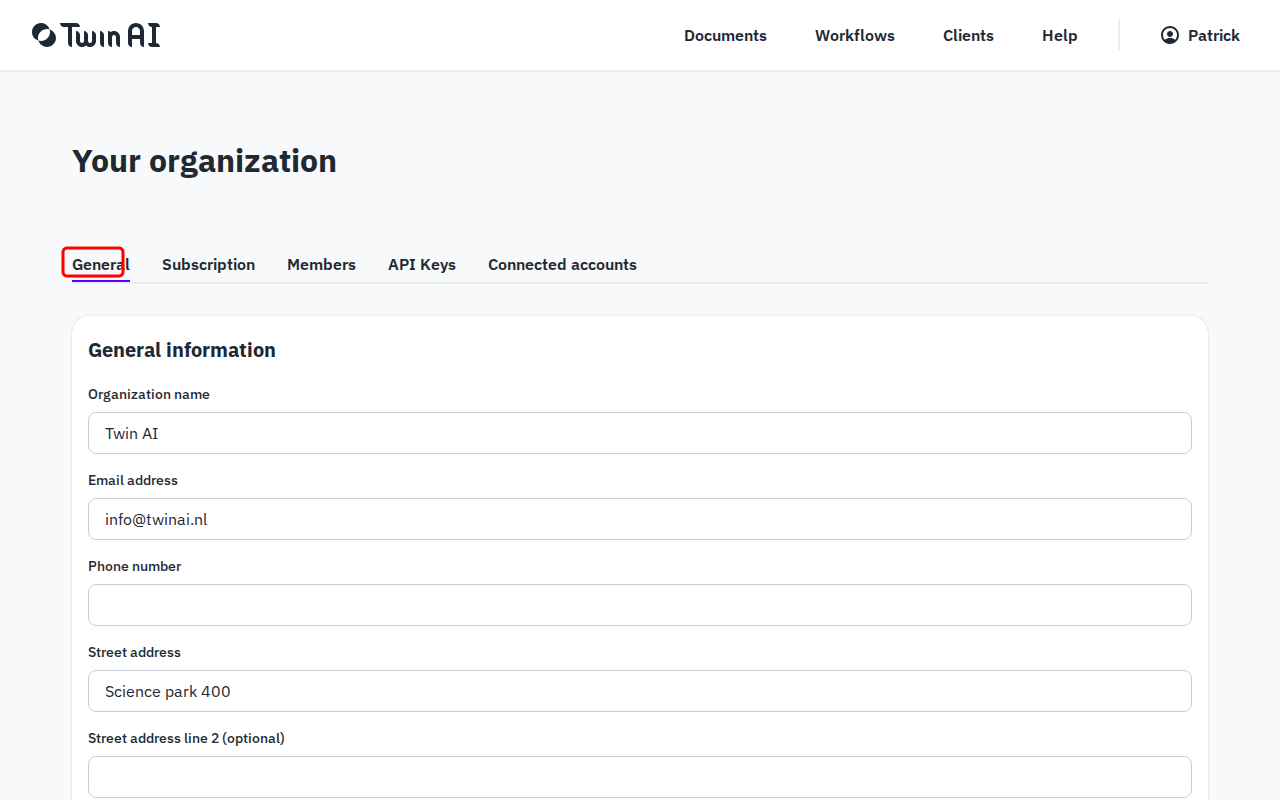Open the API Keys tab
Screen dimensions: 1280x800
(421, 264)
